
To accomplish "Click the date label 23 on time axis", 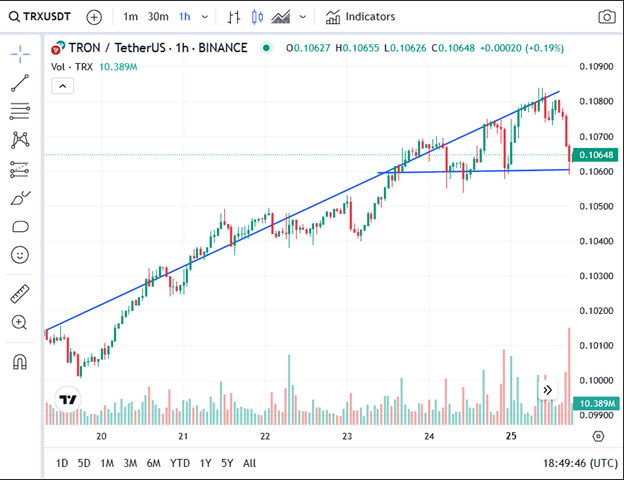I will click(x=347, y=436).
